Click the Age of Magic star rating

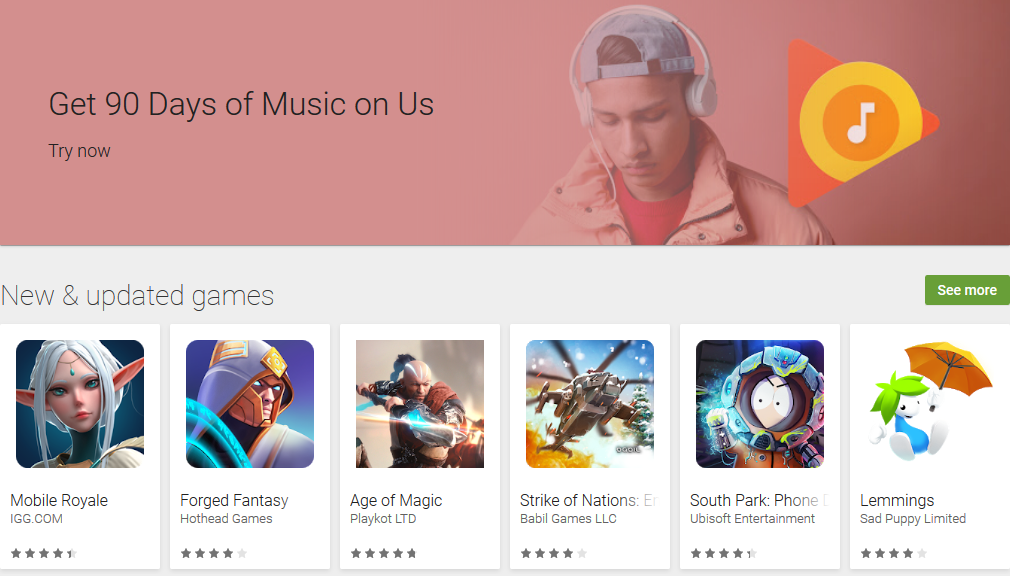pyautogui.click(x=383, y=553)
